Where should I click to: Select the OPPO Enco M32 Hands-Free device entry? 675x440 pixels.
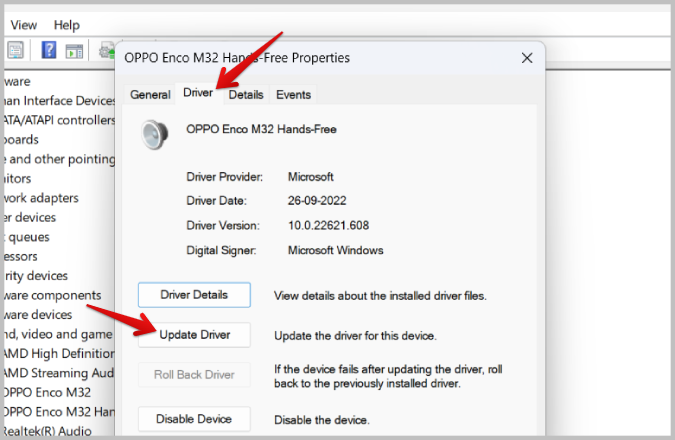59,412
